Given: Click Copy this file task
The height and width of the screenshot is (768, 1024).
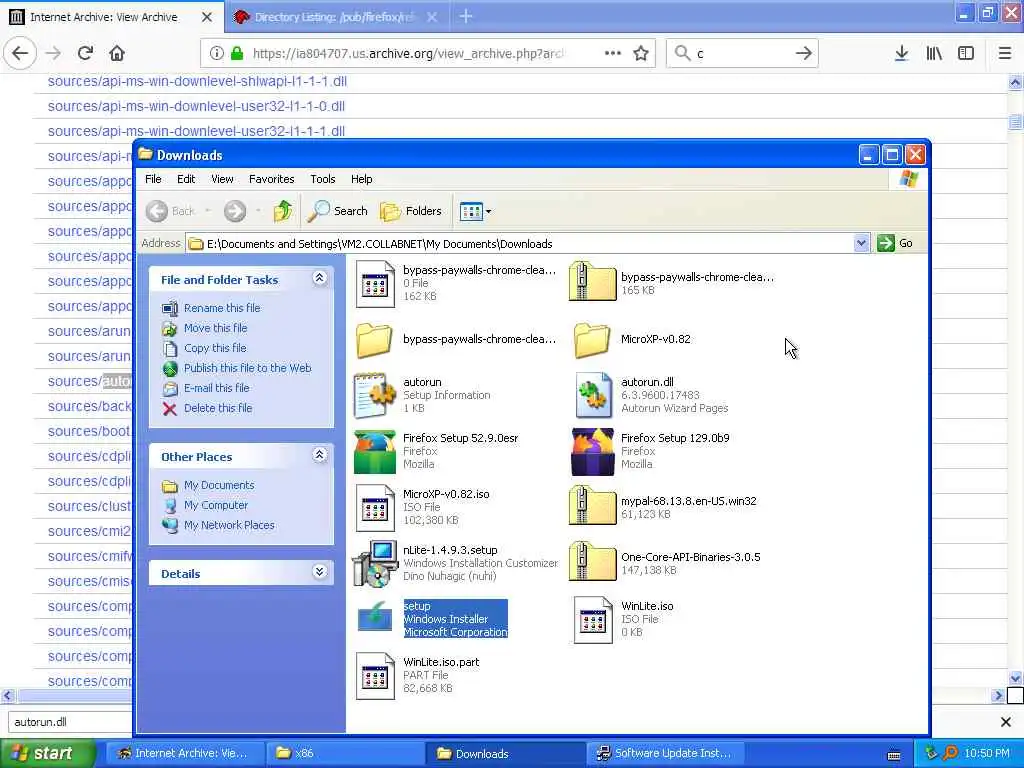Looking at the screenshot, I should click(215, 348).
